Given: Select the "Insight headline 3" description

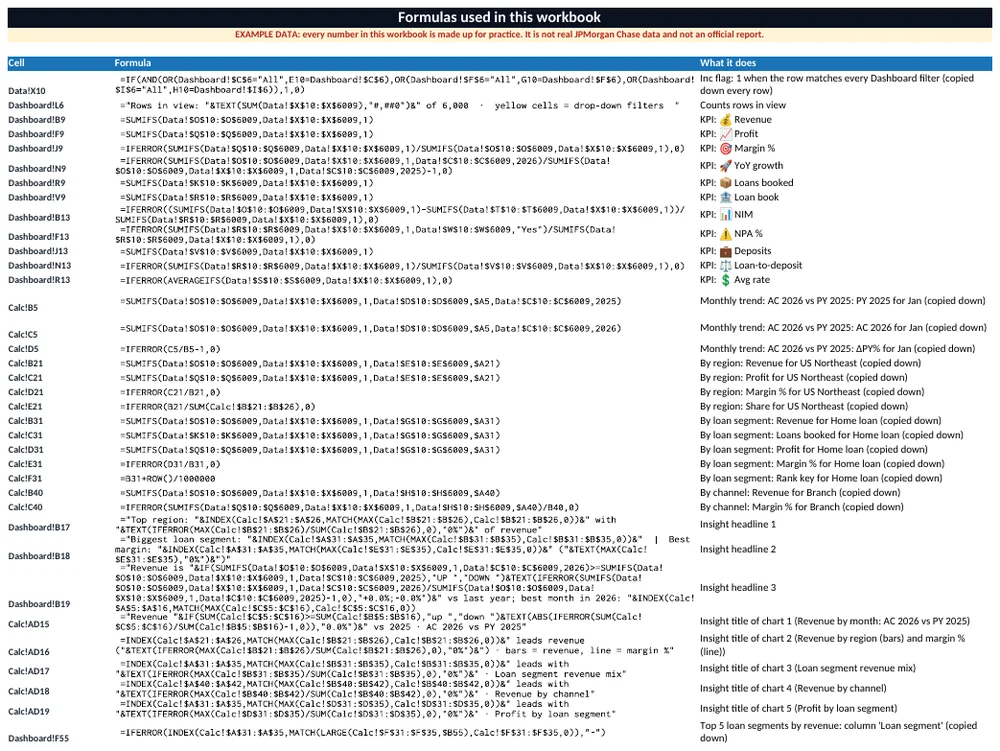Looking at the screenshot, I should (738, 588).
